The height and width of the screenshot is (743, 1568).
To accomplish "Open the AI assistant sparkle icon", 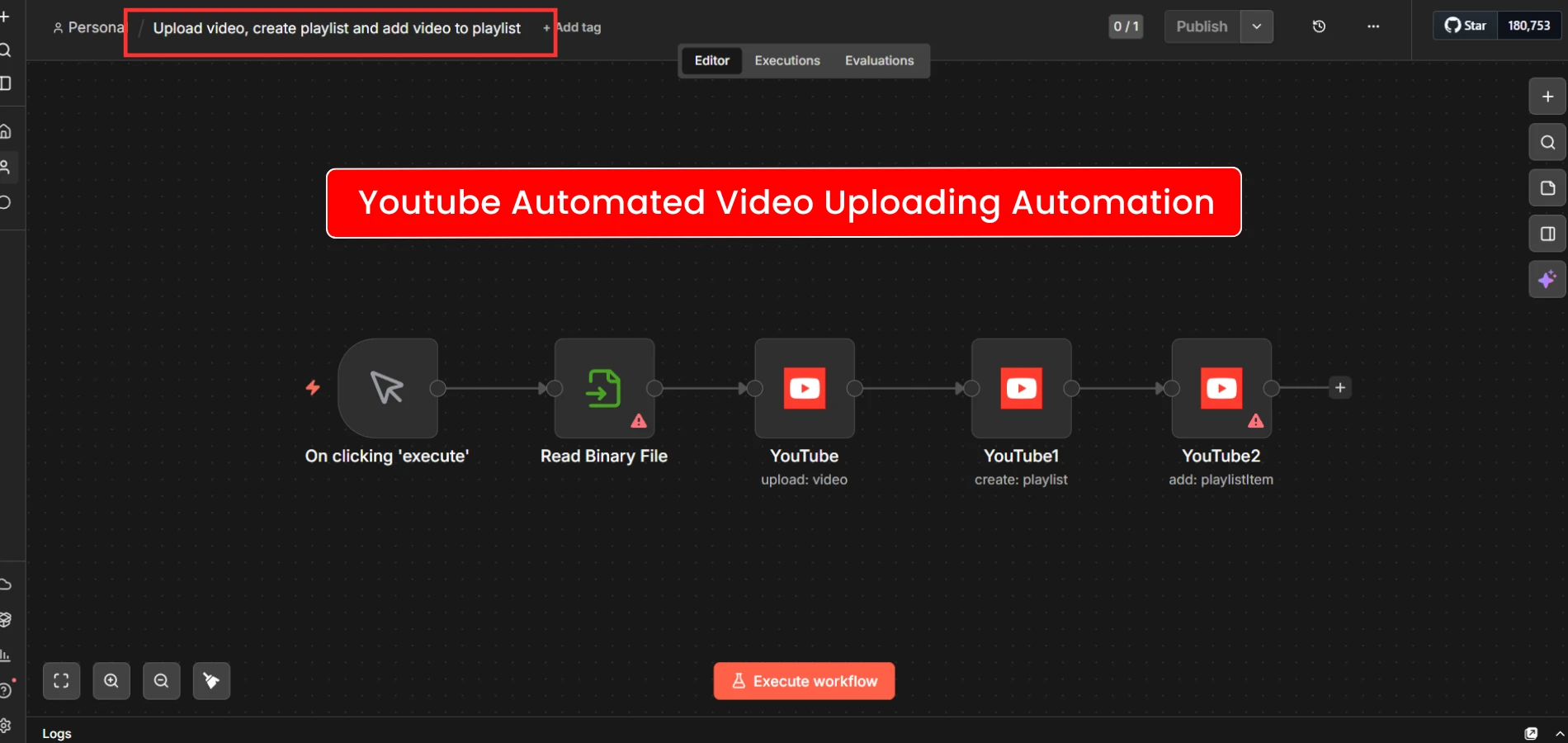I will (x=1547, y=280).
